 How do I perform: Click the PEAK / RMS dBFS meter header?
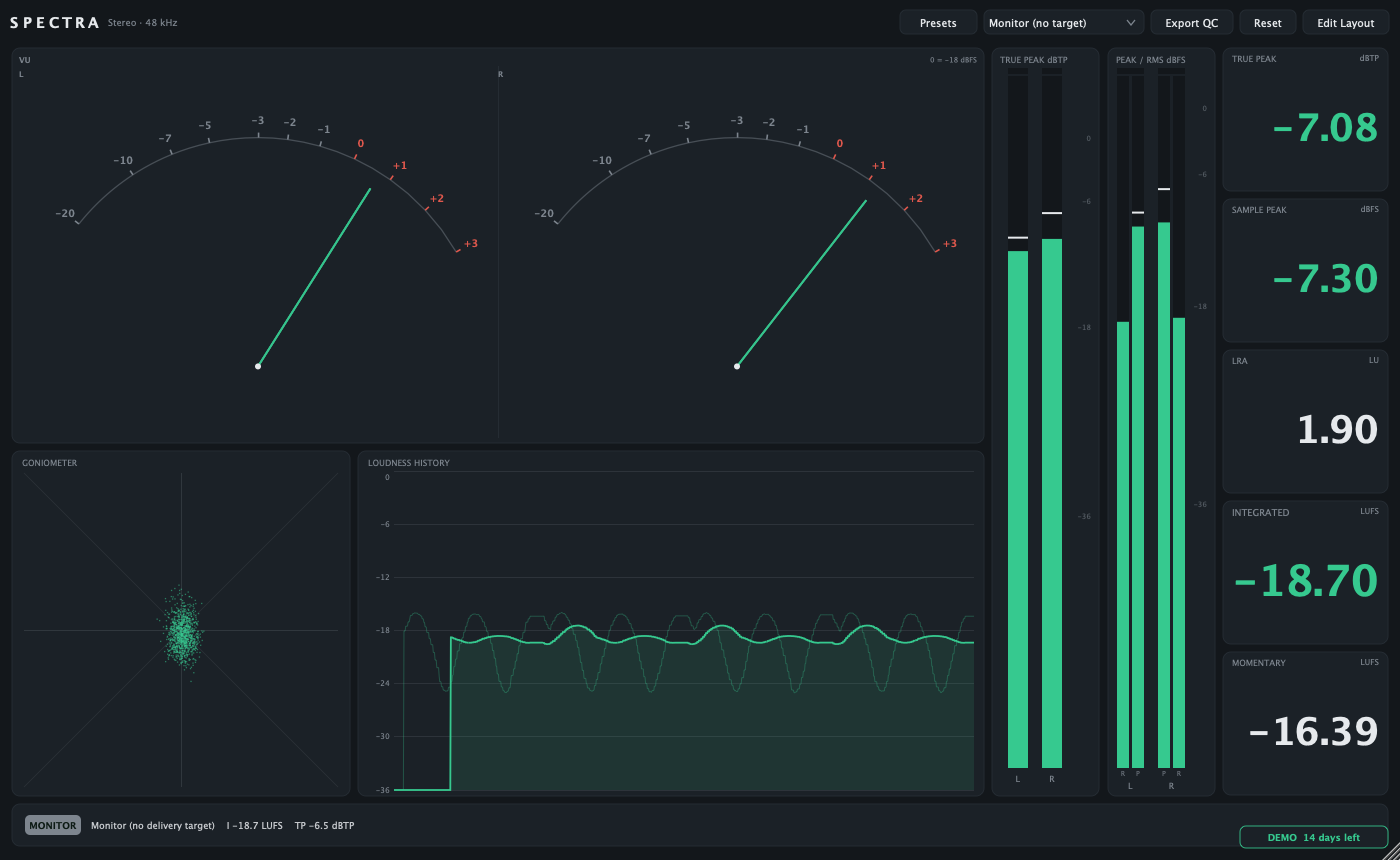(x=1151, y=60)
